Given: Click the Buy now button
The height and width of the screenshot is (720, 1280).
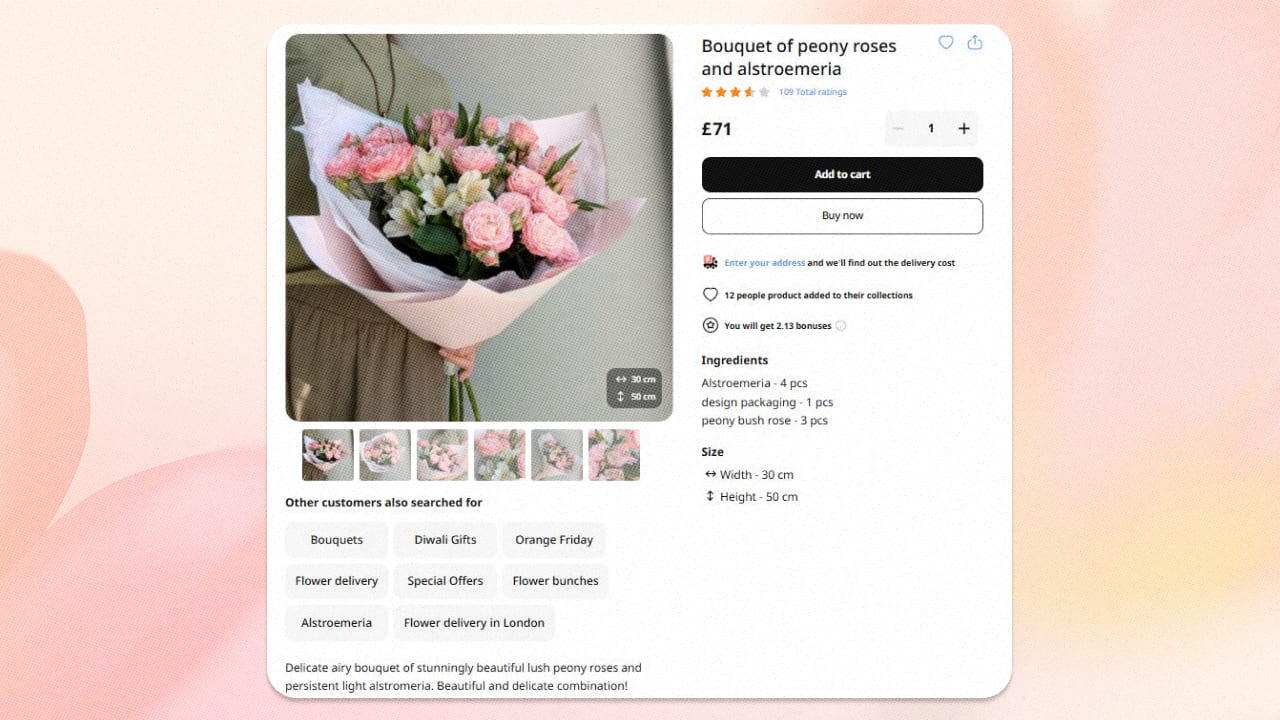Looking at the screenshot, I should (x=842, y=216).
